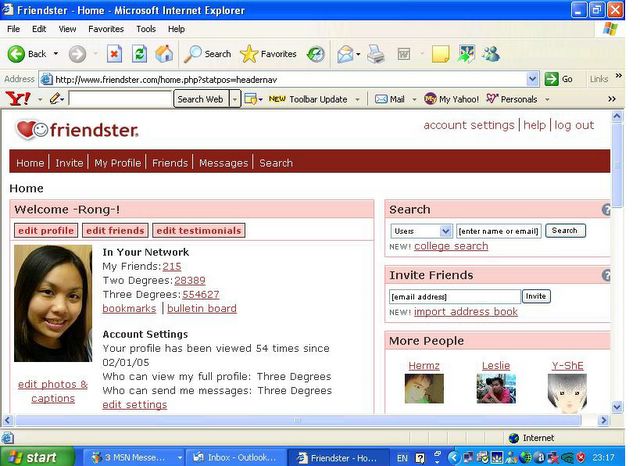Open My Yahoo! toolbar button

451,99
